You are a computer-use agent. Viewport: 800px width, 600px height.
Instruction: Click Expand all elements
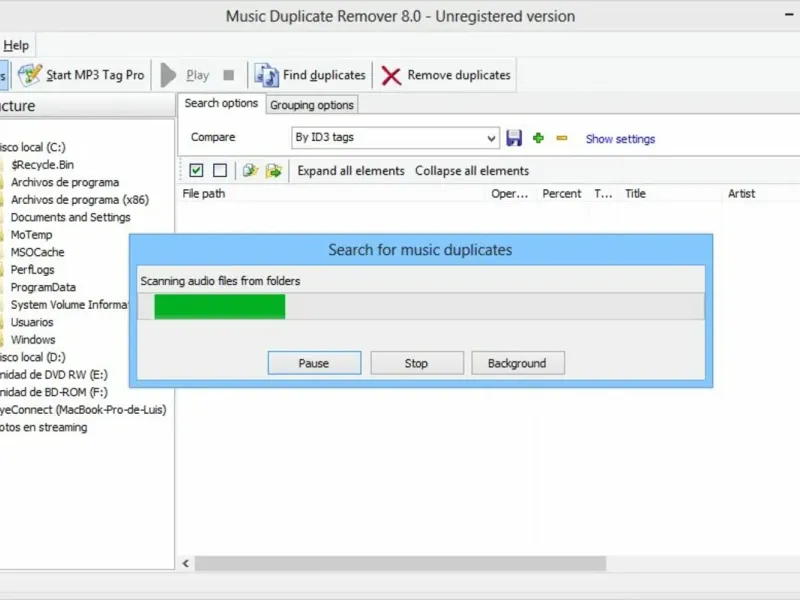click(x=351, y=171)
